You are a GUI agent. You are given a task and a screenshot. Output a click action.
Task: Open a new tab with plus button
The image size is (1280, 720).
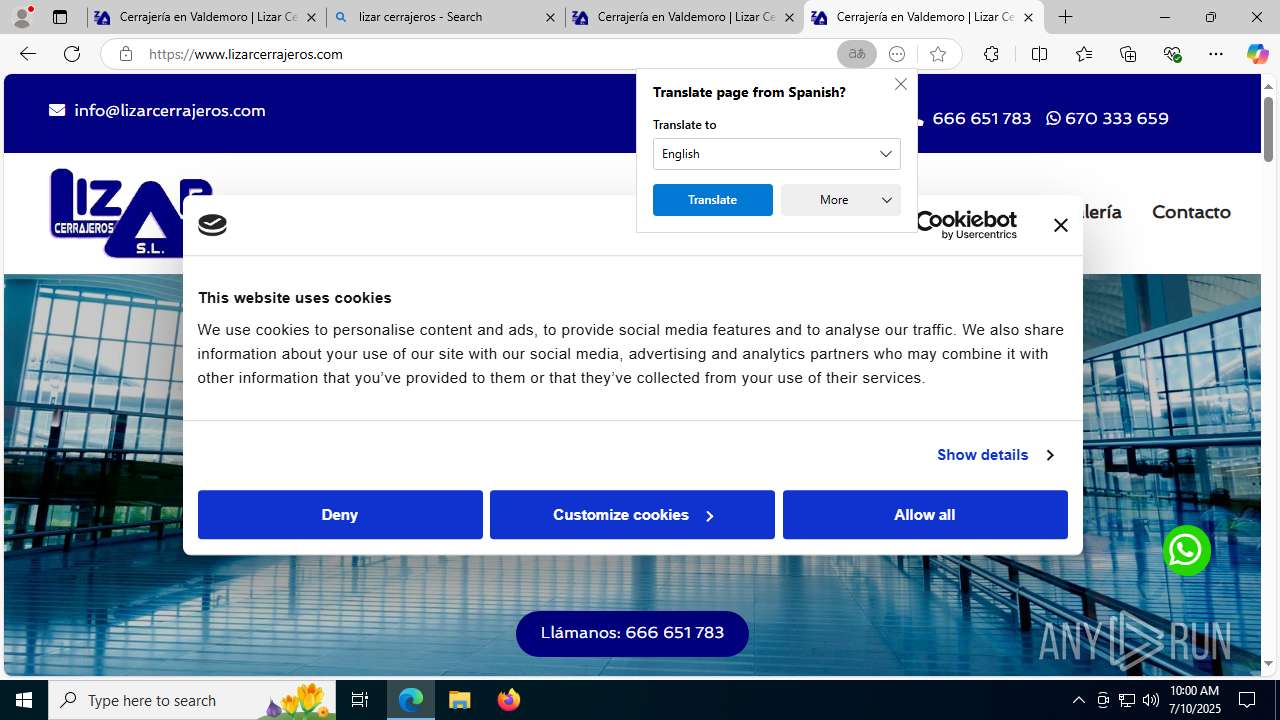[x=1066, y=17]
